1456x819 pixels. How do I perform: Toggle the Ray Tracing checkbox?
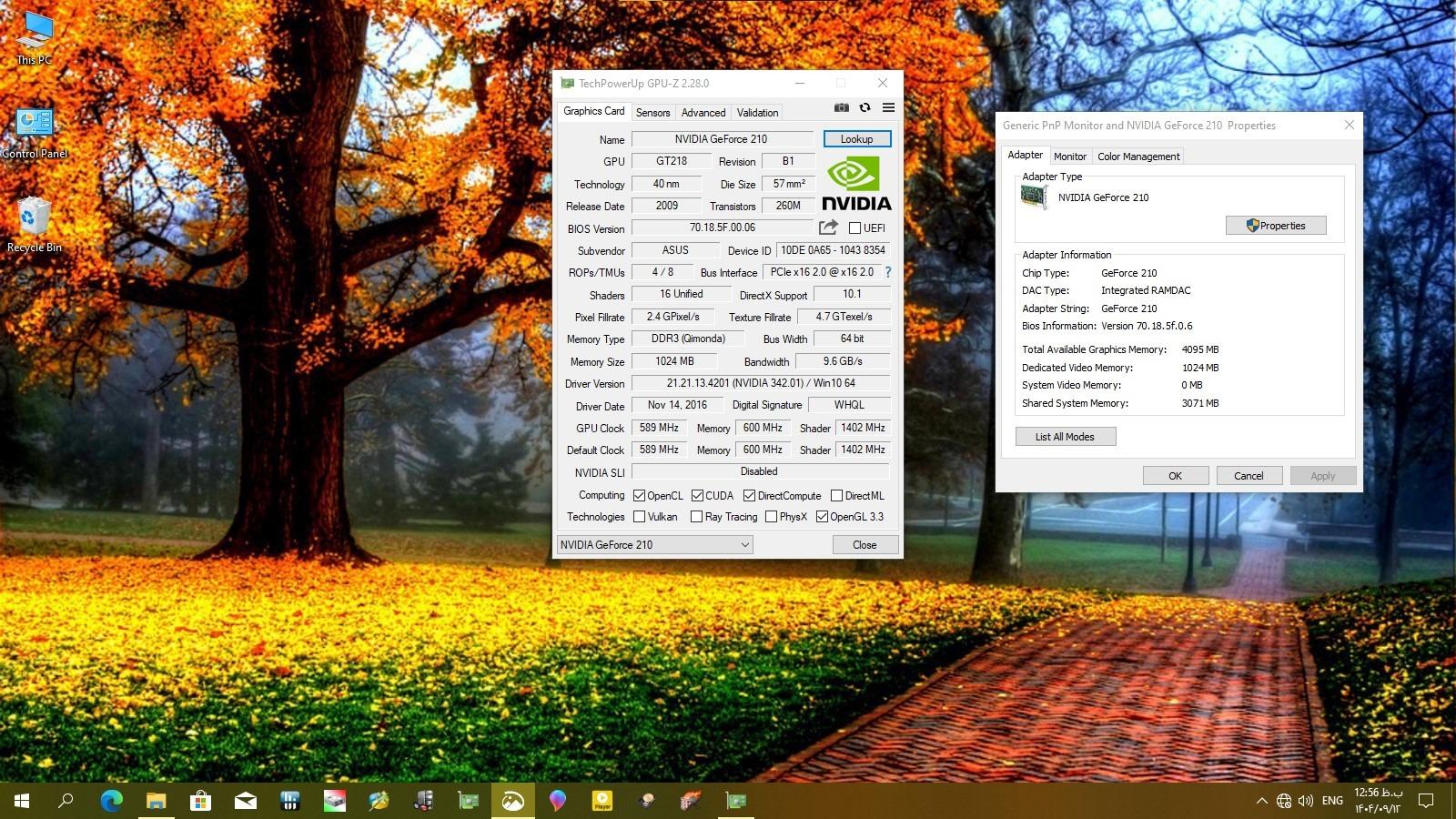(x=696, y=517)
